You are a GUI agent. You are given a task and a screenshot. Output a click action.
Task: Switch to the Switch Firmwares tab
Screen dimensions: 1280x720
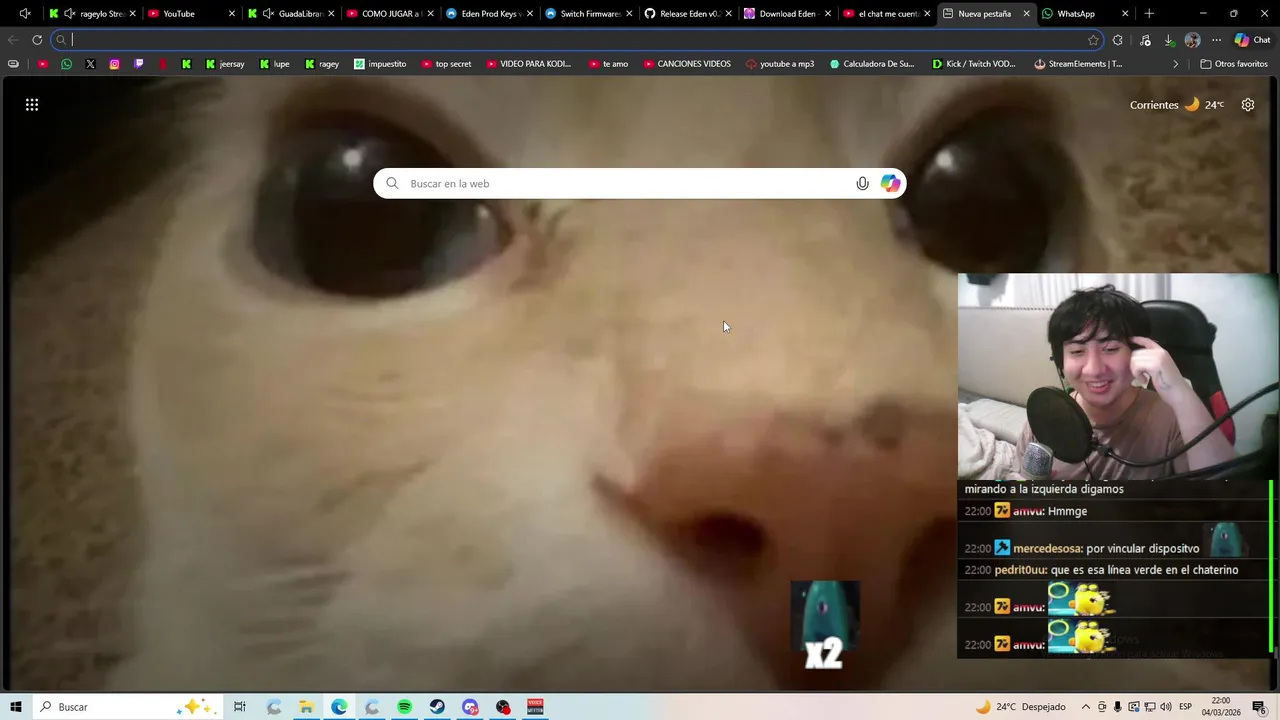pyautogui.click(x=587, y=14)
